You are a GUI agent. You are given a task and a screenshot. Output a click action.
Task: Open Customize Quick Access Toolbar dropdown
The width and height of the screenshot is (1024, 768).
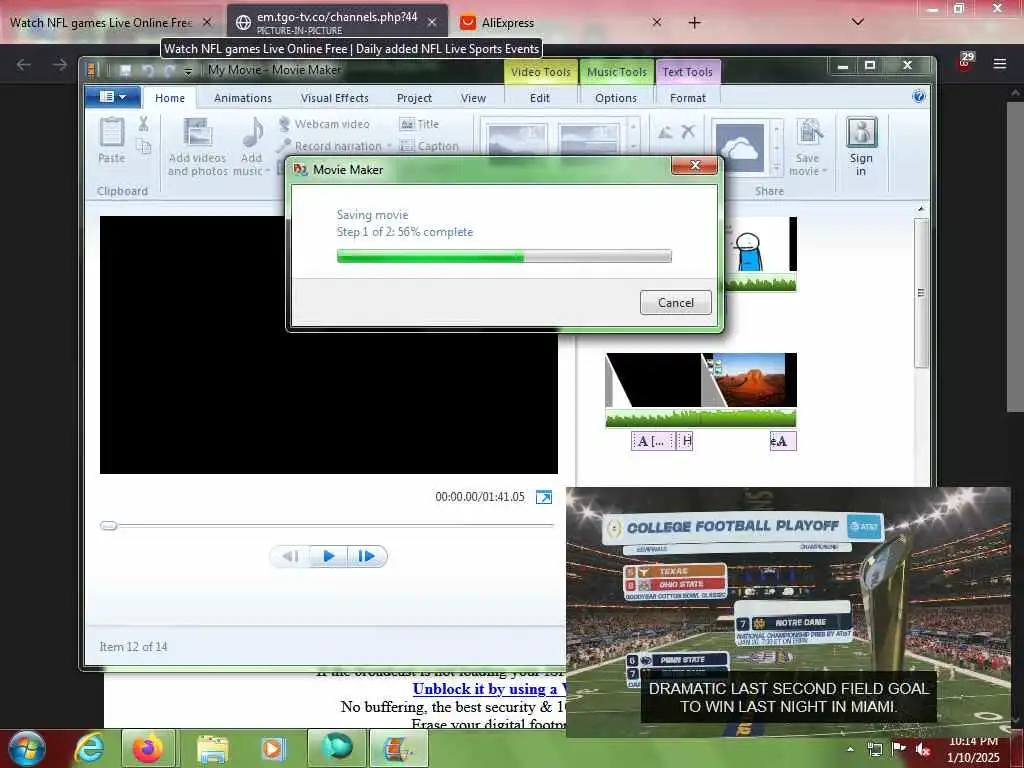[188, 71]
